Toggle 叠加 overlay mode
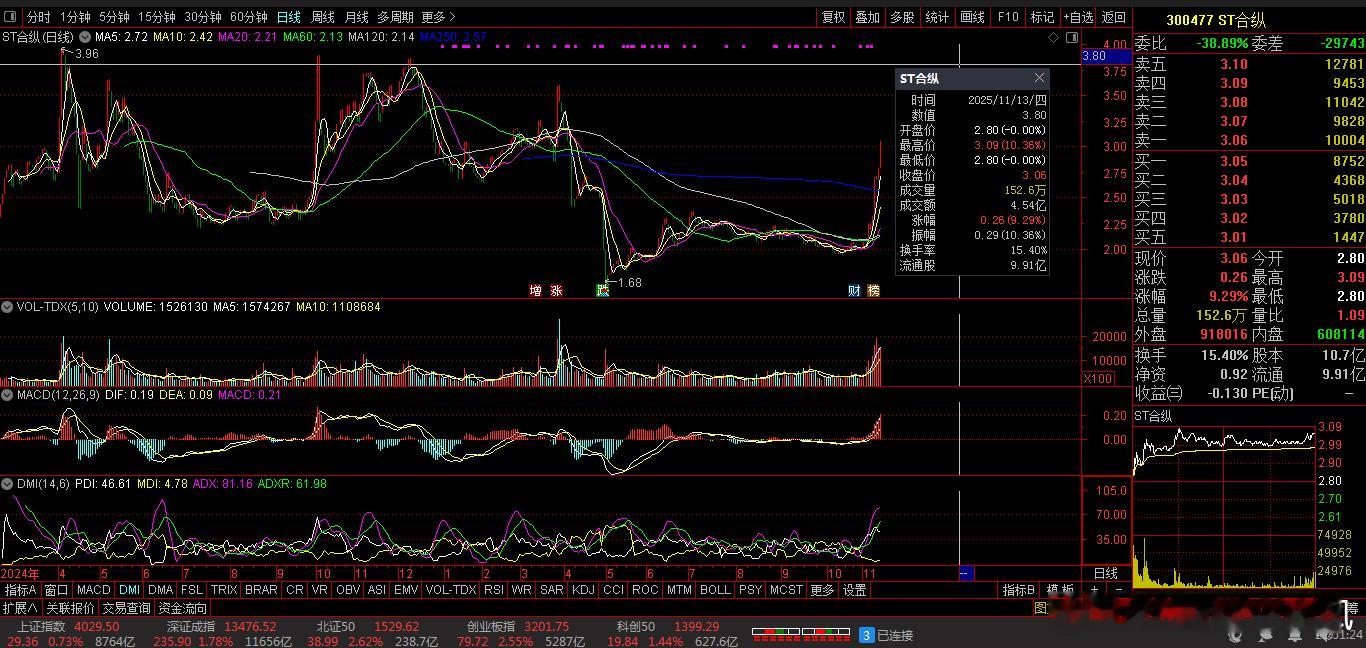This screenshot has width=1366, height=648. coord(867,17)
